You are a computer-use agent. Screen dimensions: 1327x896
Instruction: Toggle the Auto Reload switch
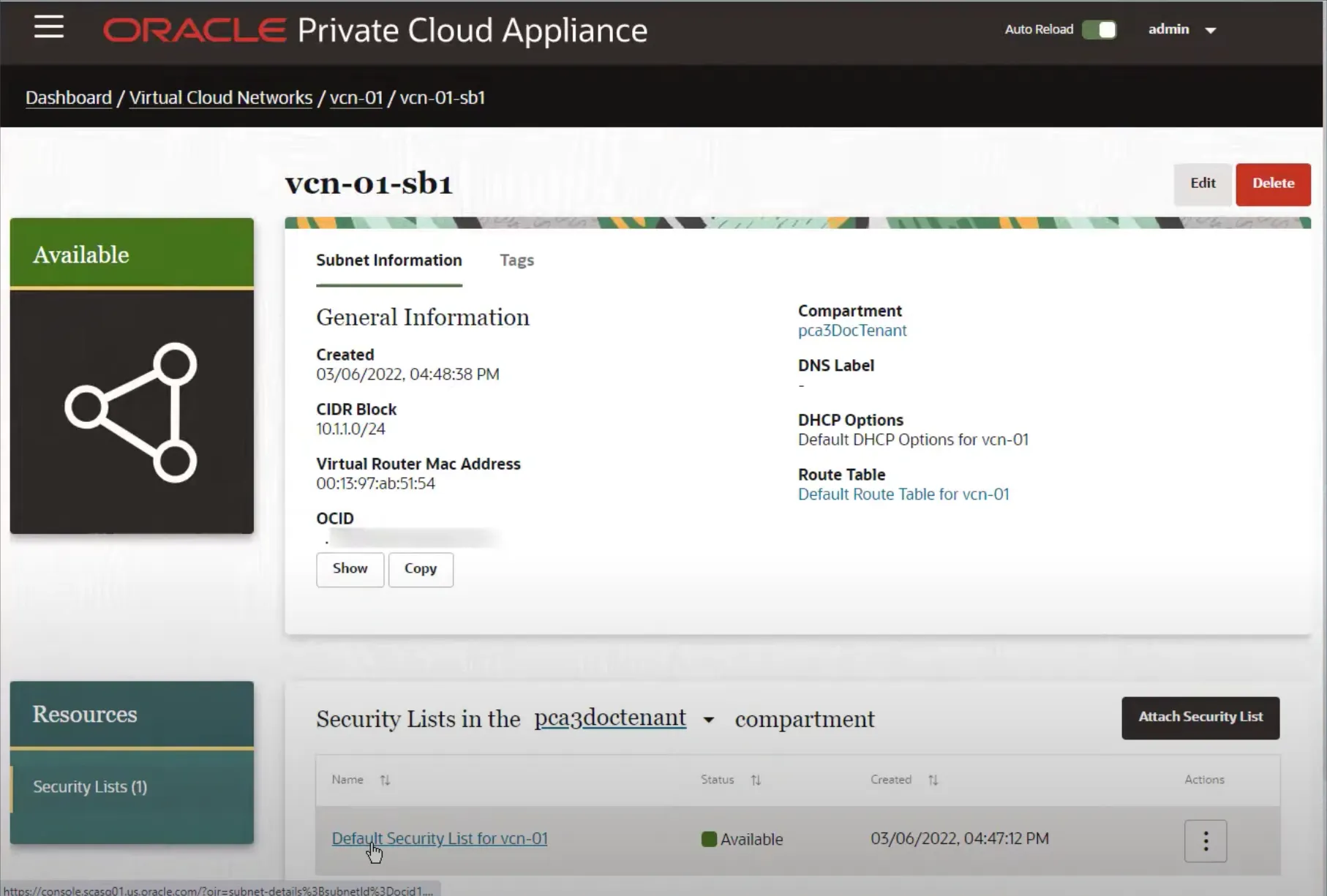[x=1099, y=29]
